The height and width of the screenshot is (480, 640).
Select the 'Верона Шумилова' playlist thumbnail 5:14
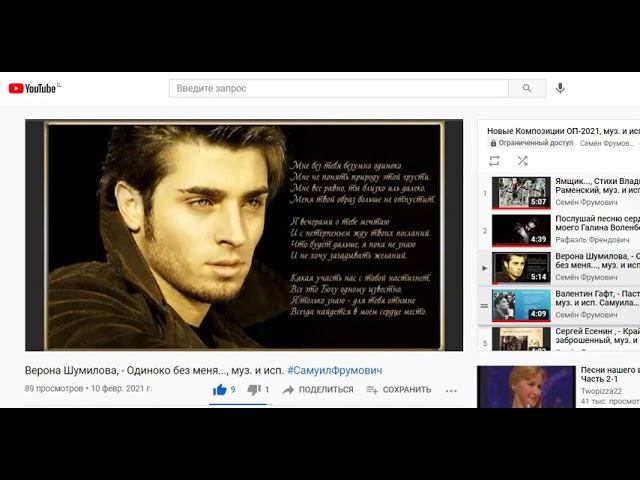(x=521, y=268)
